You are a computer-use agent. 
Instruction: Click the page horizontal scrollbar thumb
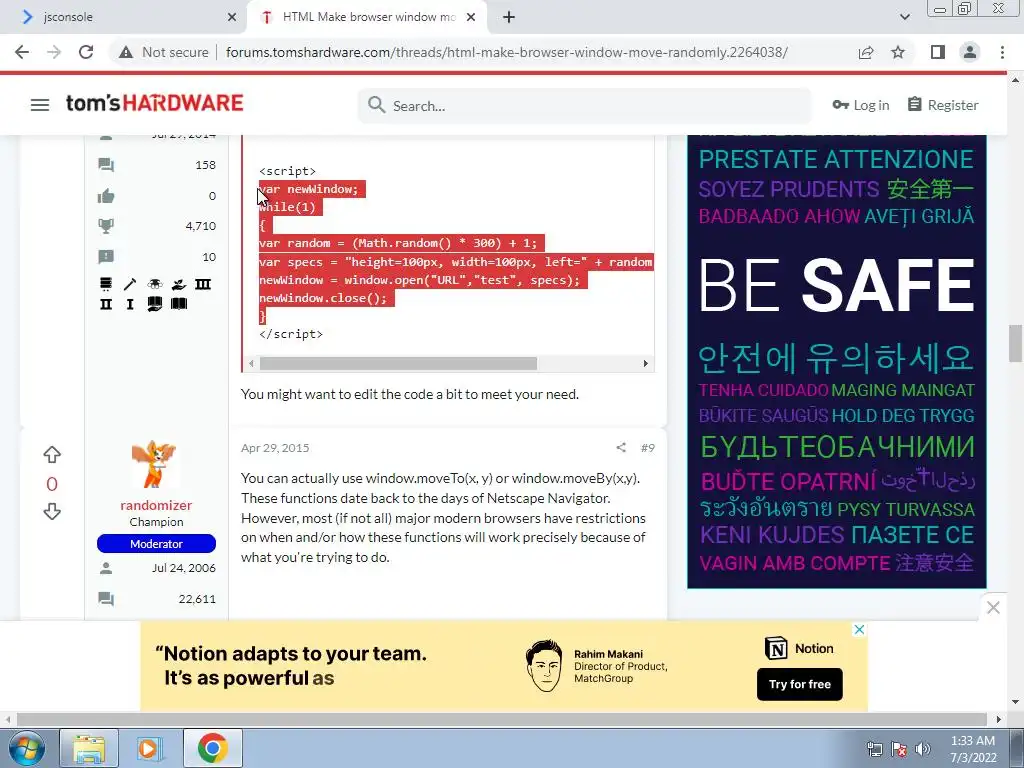click(502, 720)
